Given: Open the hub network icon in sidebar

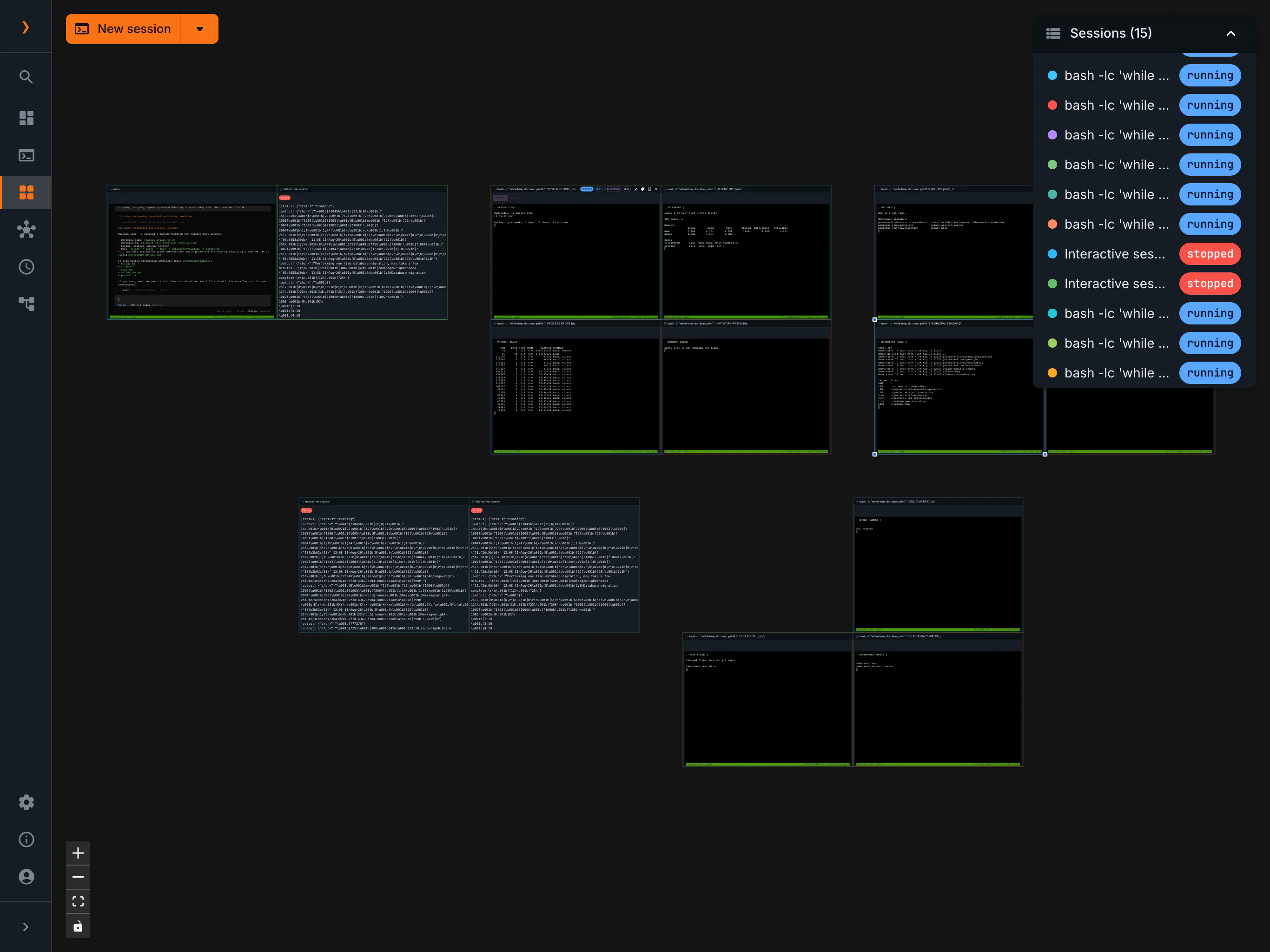Looking at the screenshot, I should (26, 230).
